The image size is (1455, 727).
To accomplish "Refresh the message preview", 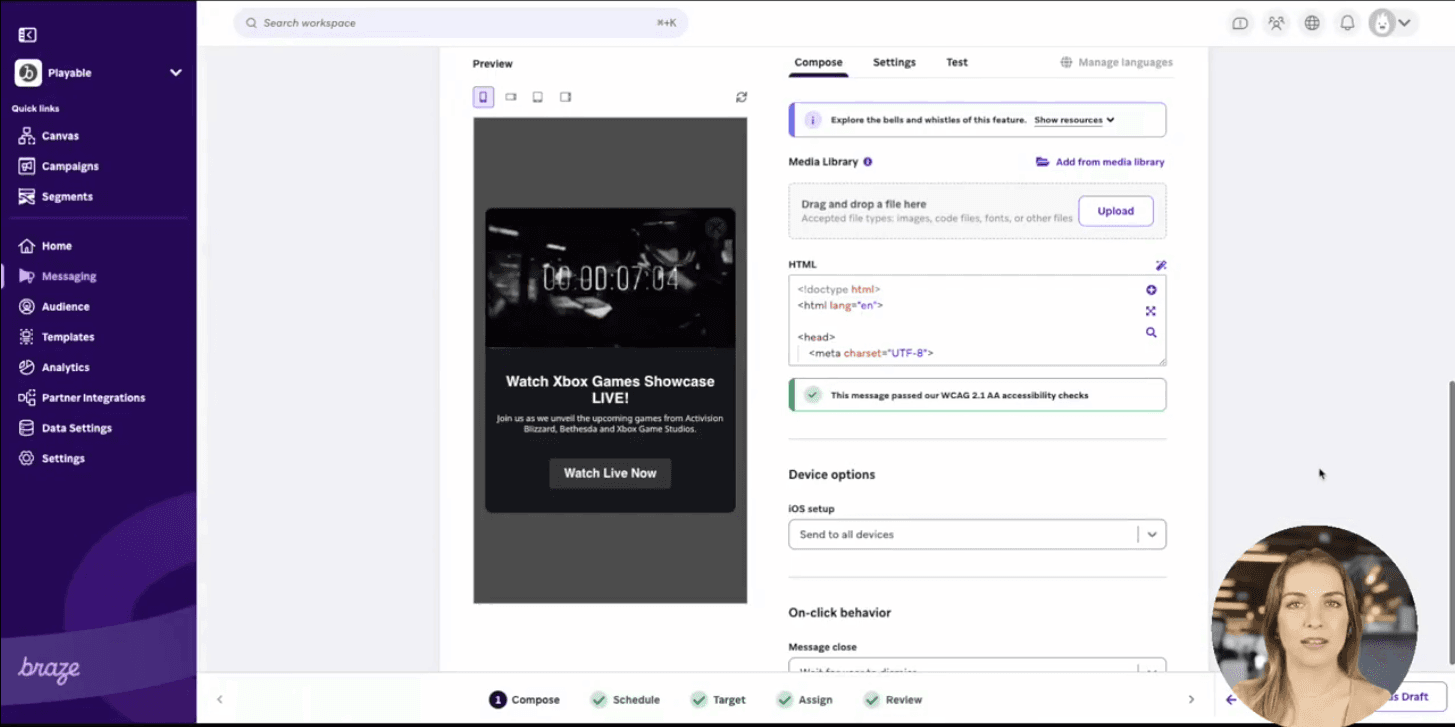I will click(x=741, y=97).
